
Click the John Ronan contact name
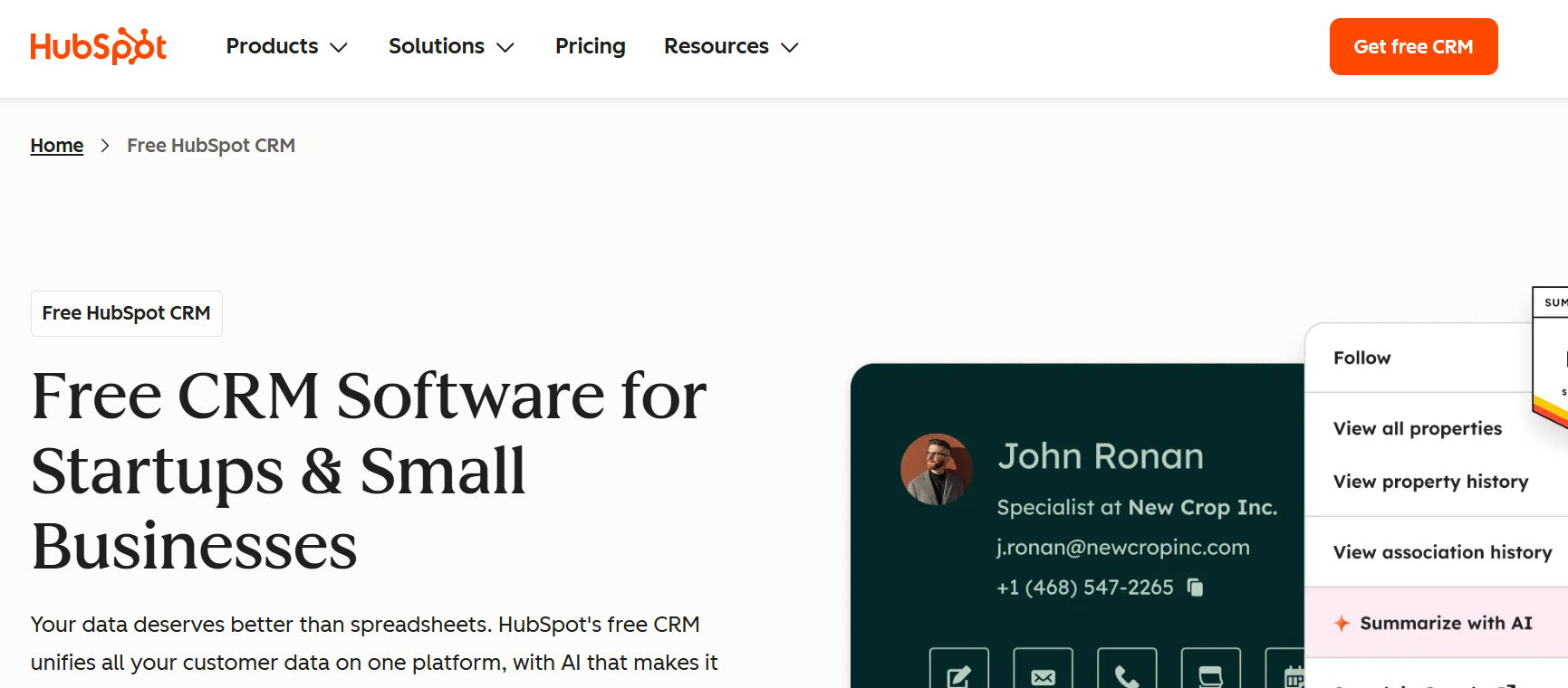[x=1101, y=456]
